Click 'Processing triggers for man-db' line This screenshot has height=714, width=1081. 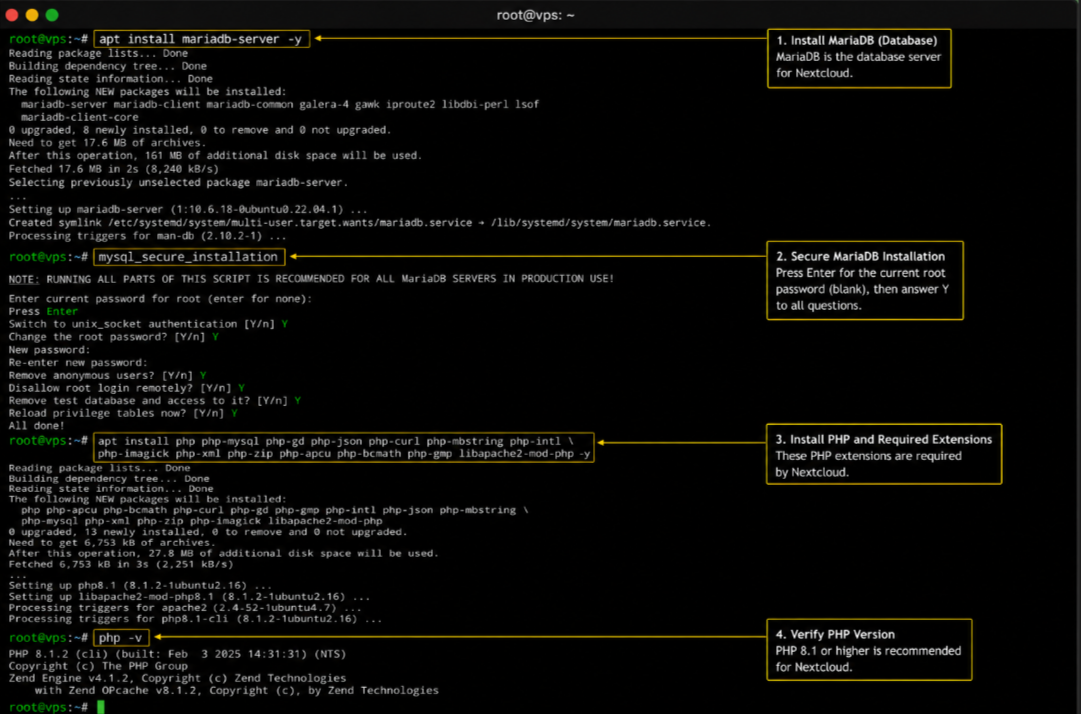point(147,236)
